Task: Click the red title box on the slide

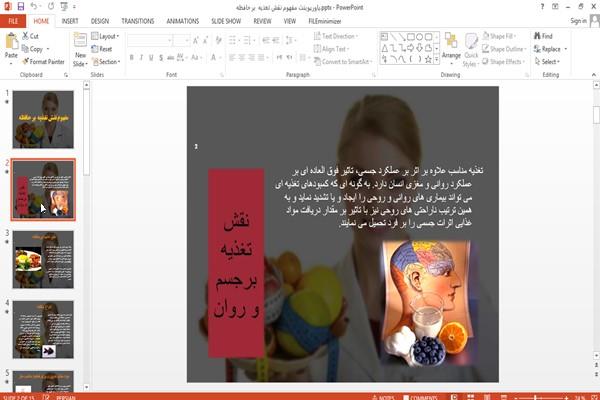Action: (x=236, y=263)
